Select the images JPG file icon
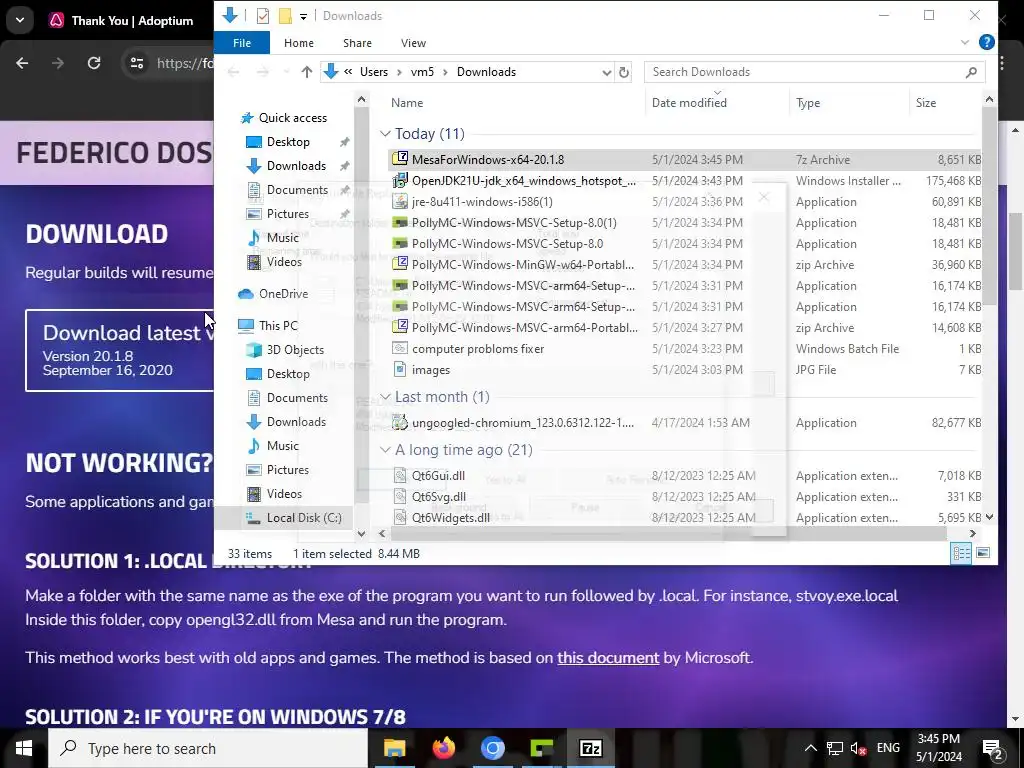The width and height of the screenshot is (1024, 768). tap(400, 369)
